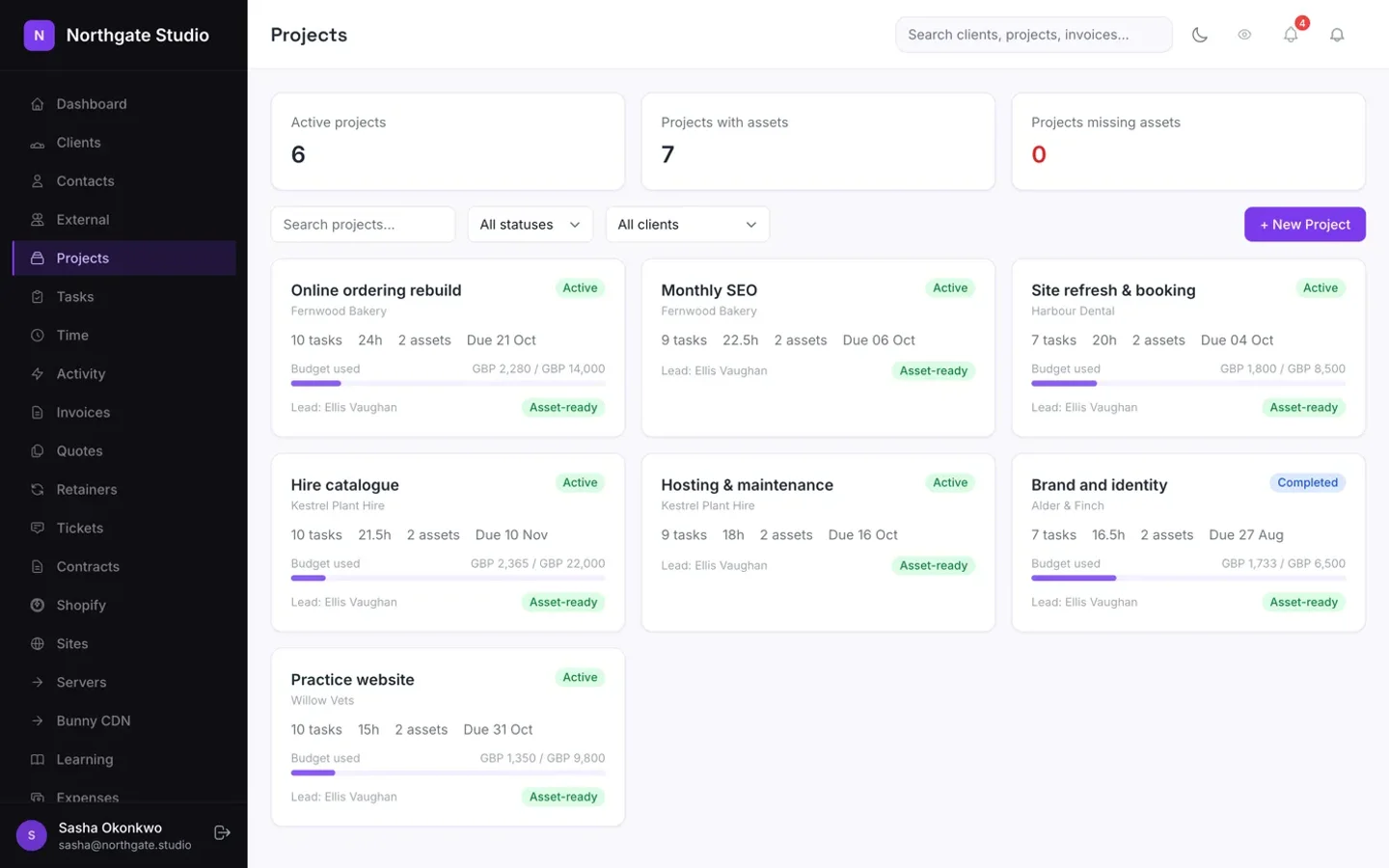Image resolution: width=1389 pixels, height=868 pixels.
Task: Click the Northgate Studio N logo
Action: (x=39, y=35)
